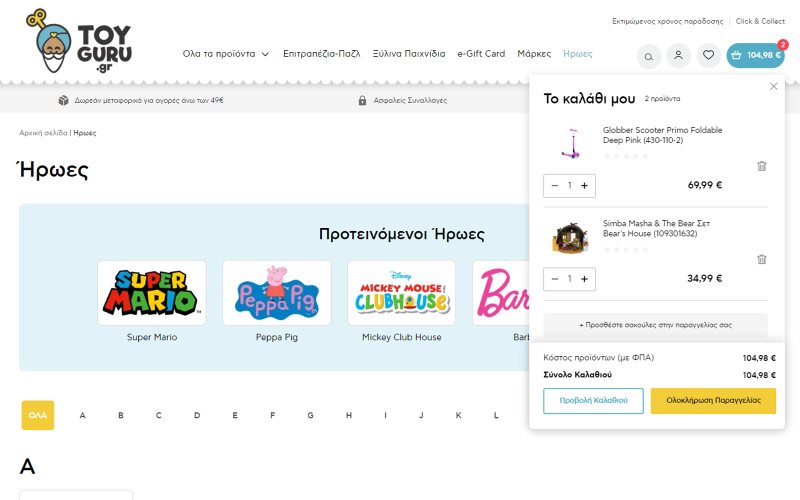Filter heroes by letter J
Viewport: 800px width, 500px height.
pyautogui.click(x=421, y=415)
